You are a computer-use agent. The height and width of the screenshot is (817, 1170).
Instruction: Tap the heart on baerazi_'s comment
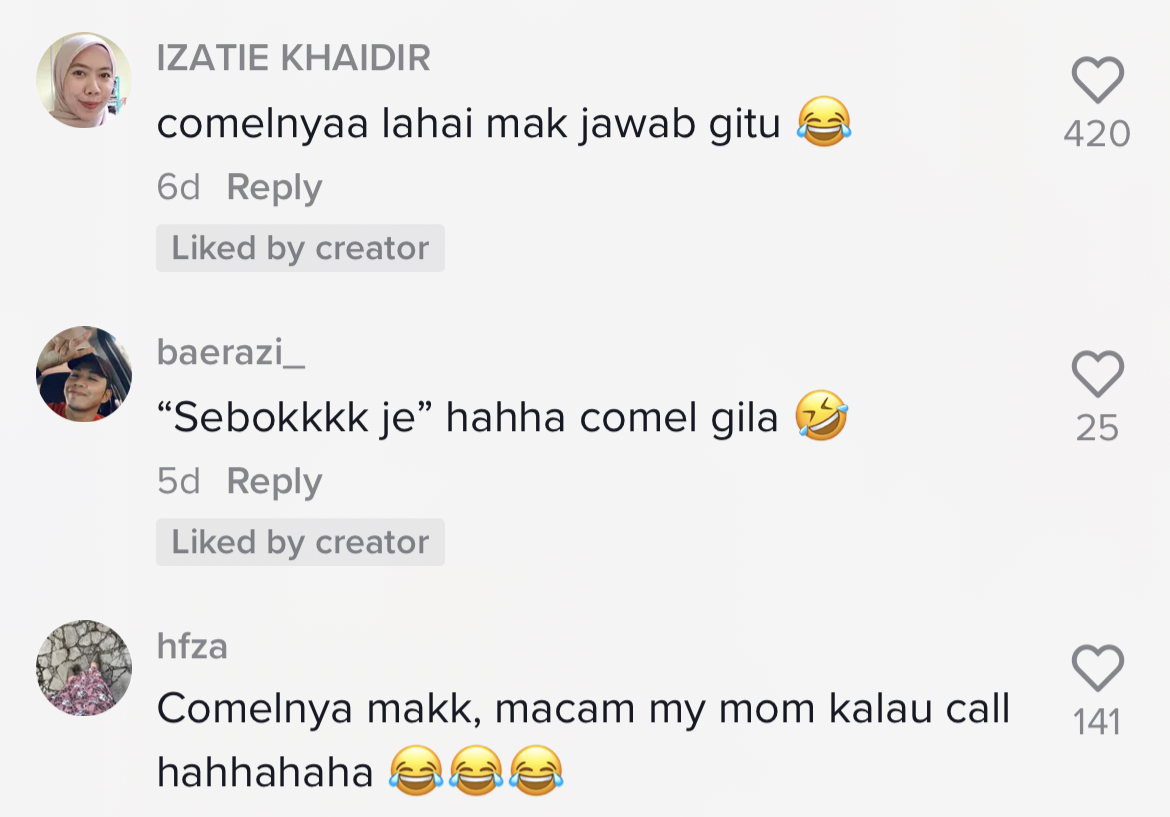1097,374
